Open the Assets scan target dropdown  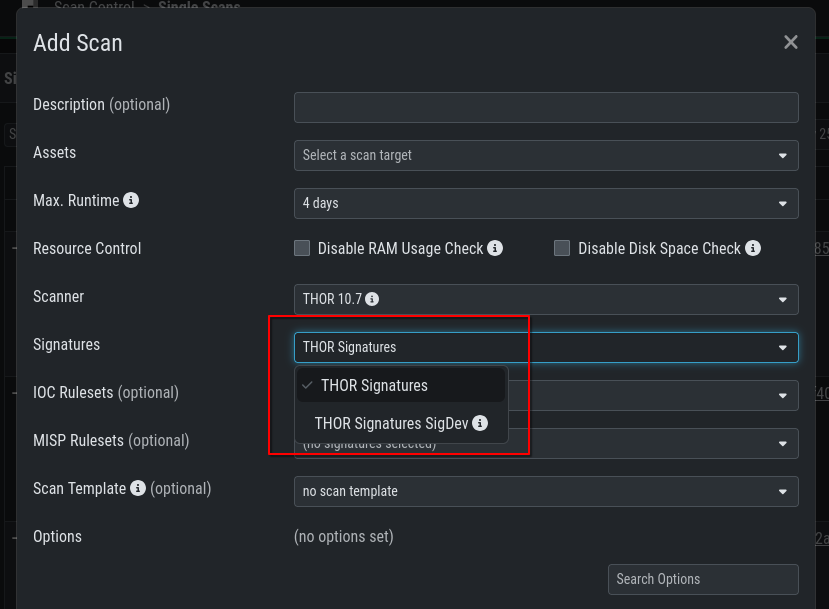[x=546, y=155]
